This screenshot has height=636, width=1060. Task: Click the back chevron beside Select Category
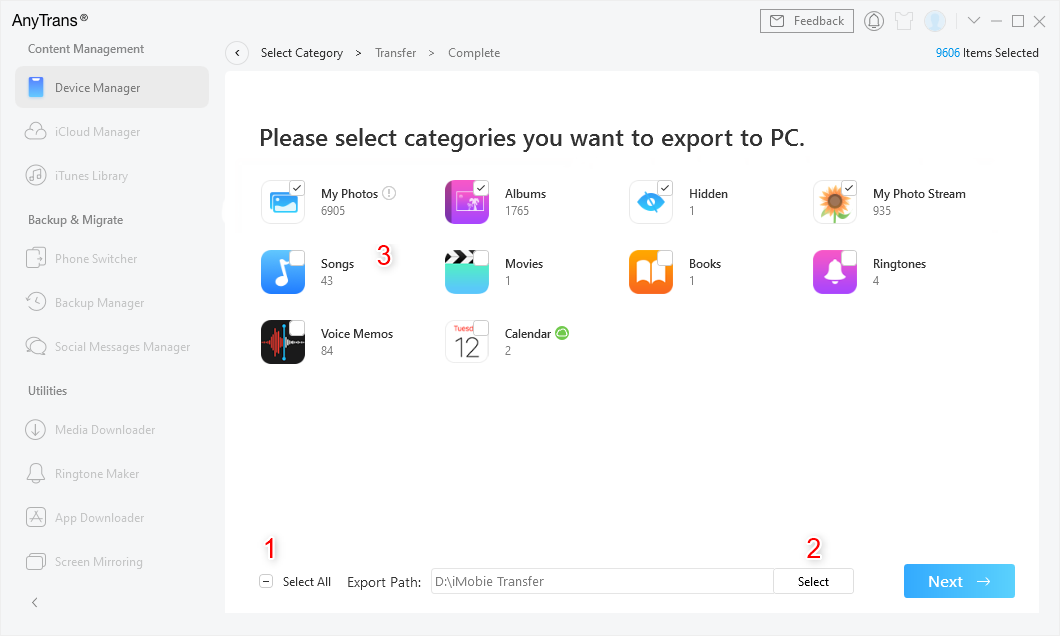click(x=236, y=52)
